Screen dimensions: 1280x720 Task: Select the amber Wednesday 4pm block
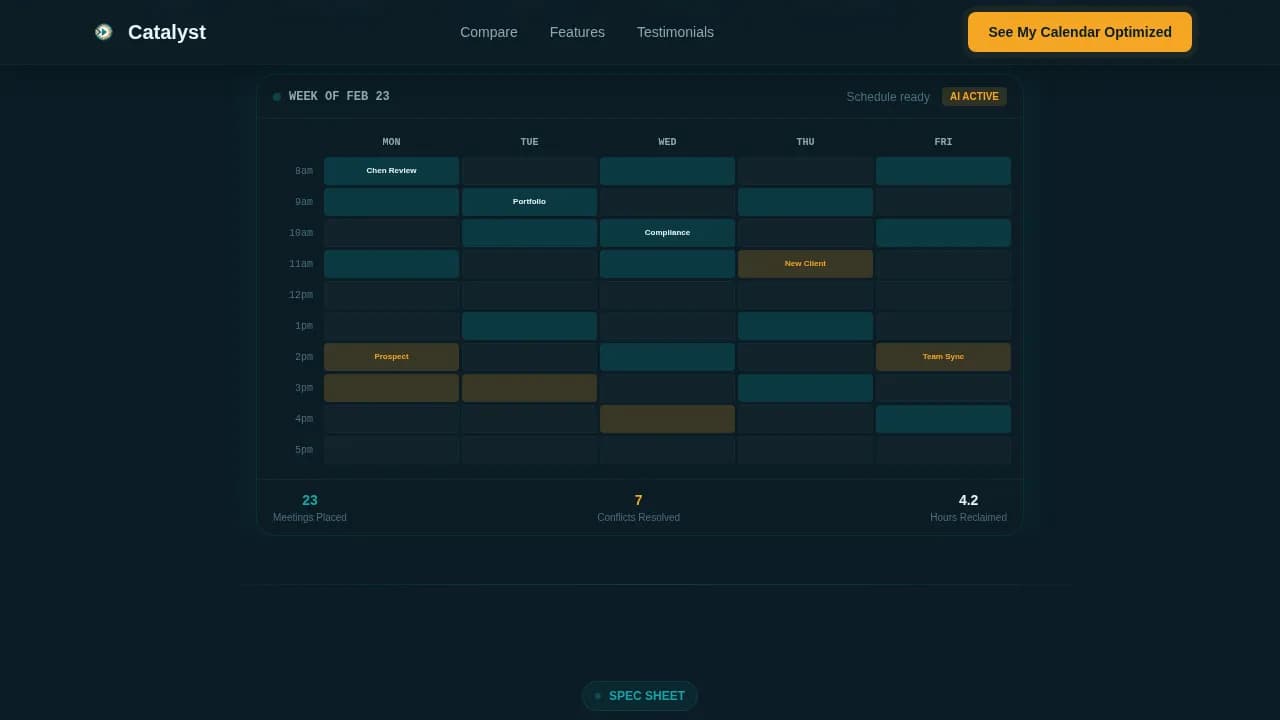click(667, 419)
